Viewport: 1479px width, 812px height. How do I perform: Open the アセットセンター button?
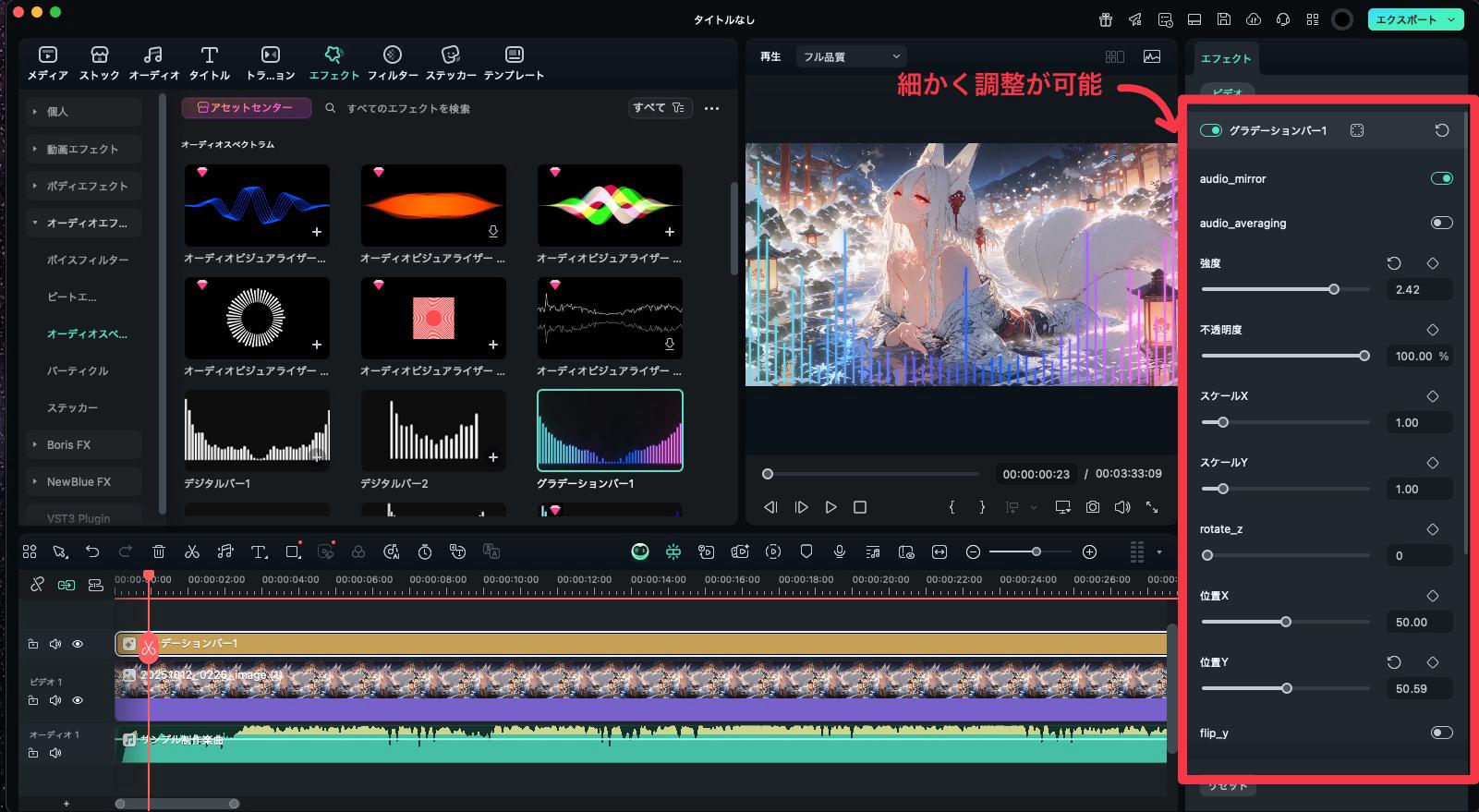[244, 108]
